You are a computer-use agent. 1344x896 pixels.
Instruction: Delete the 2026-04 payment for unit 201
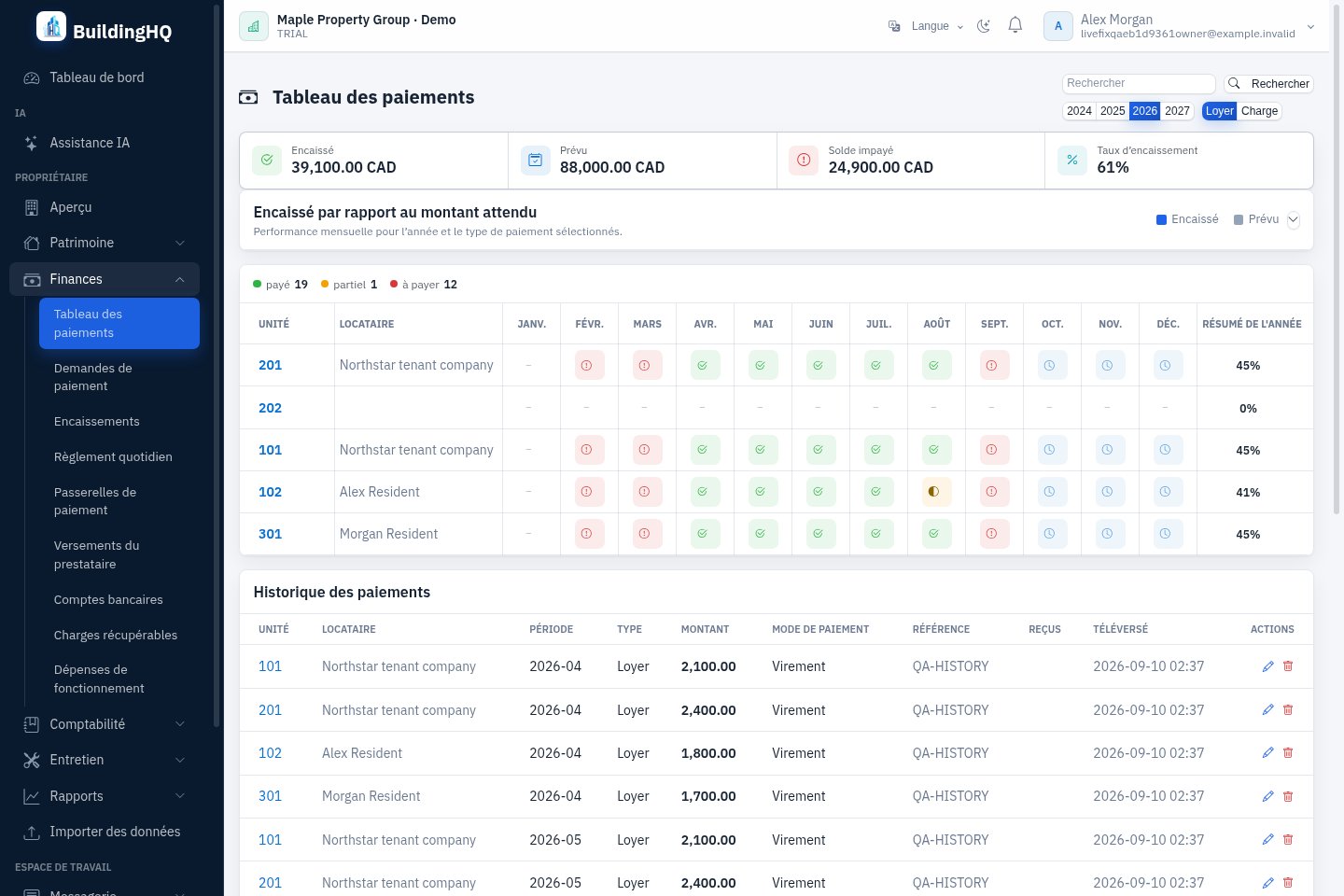[x=1288, y=710]
